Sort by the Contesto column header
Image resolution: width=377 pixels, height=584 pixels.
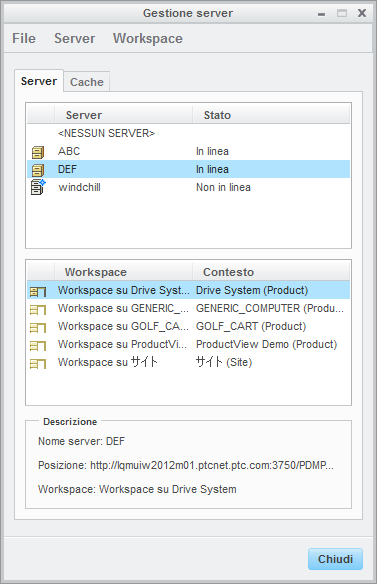[x=271, y=272]
